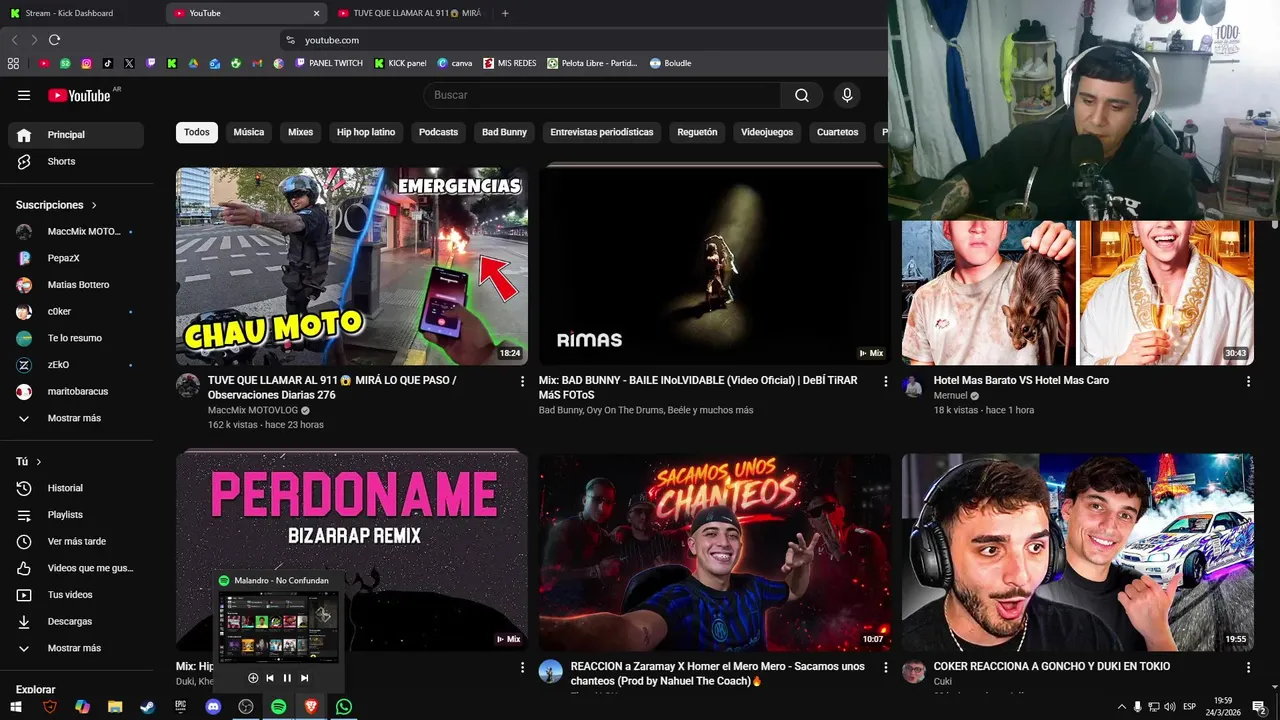Open the Instagram bookmark icon
1280x720 pixels.
coord(87,63)
